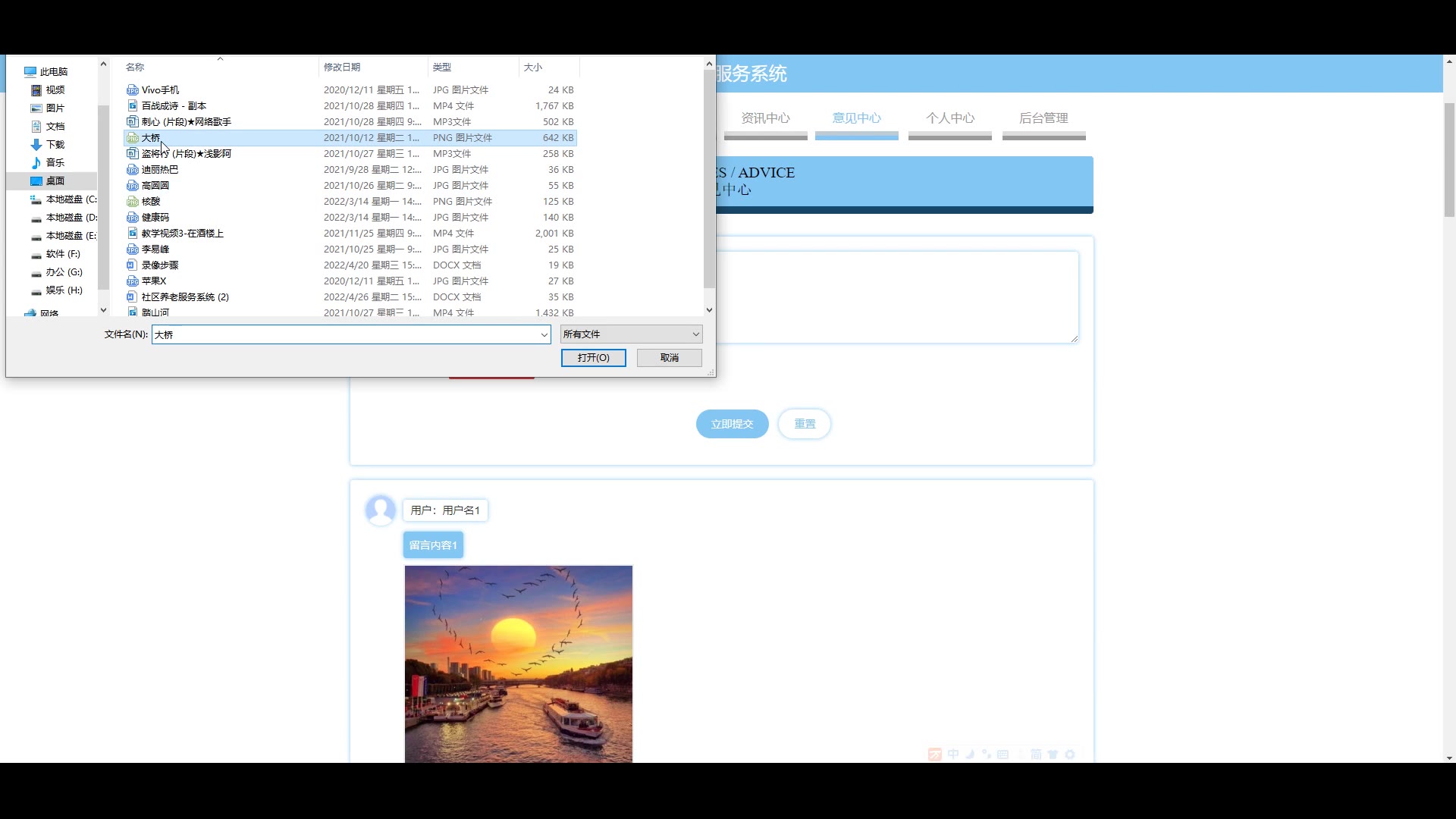This screenshot has width=1456, height=819.
Task: Select the 核酸 PNG file icon
Action: pos(133,202)
